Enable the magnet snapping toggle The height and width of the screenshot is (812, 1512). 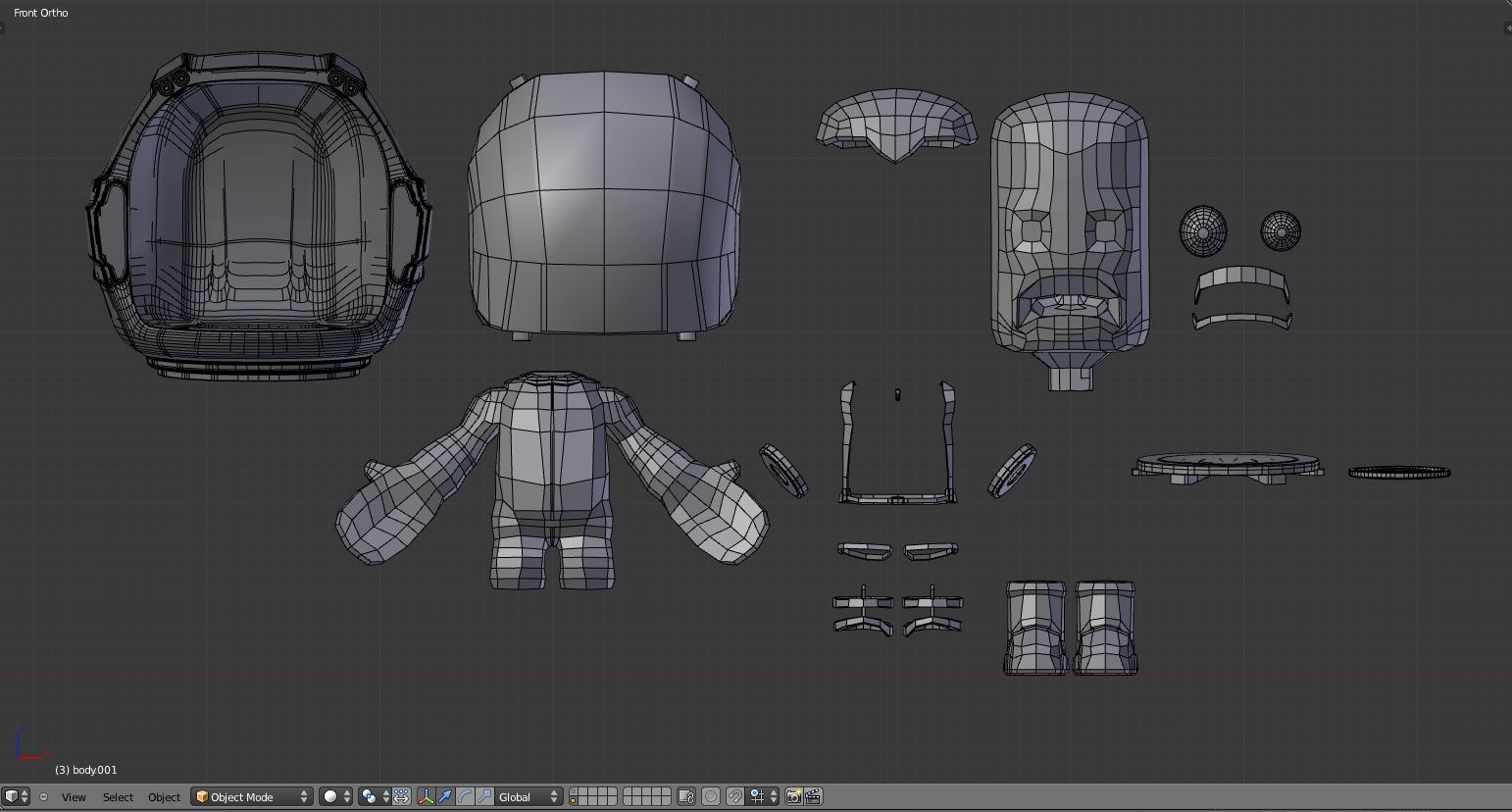733,796
